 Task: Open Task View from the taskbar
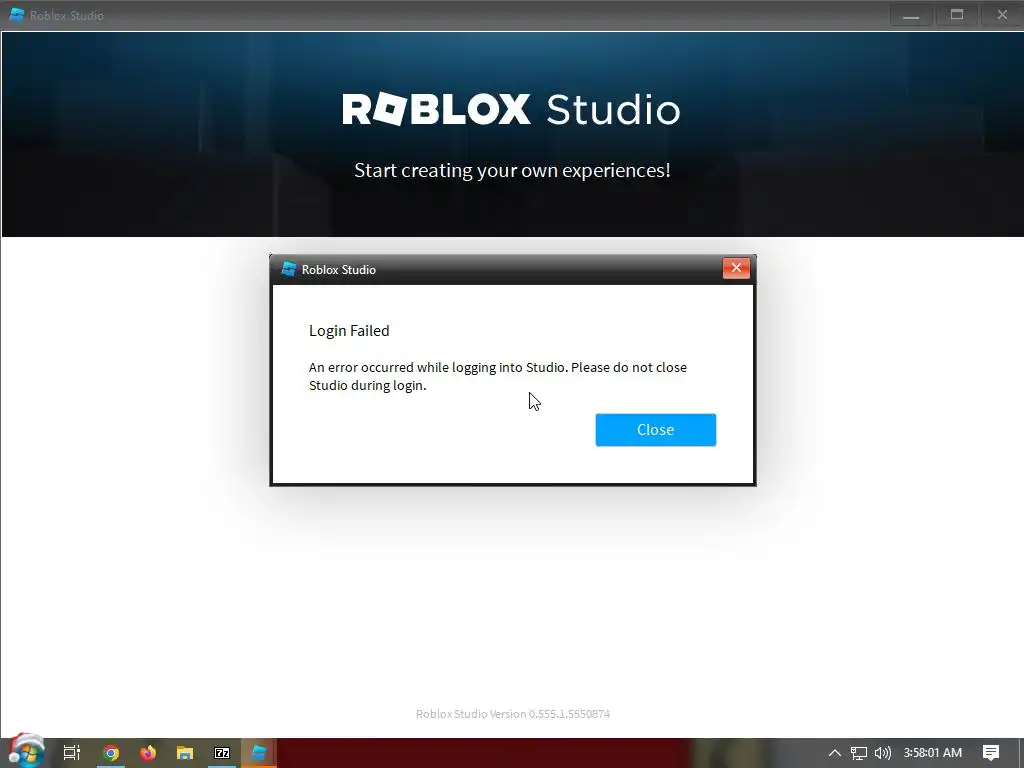pyautogui.click(x=72, y=753)
